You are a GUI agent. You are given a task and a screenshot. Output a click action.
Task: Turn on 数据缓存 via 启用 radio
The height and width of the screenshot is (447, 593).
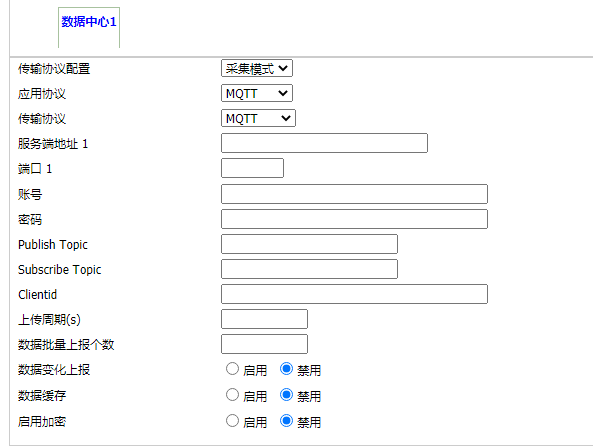[x=232, y=395]
